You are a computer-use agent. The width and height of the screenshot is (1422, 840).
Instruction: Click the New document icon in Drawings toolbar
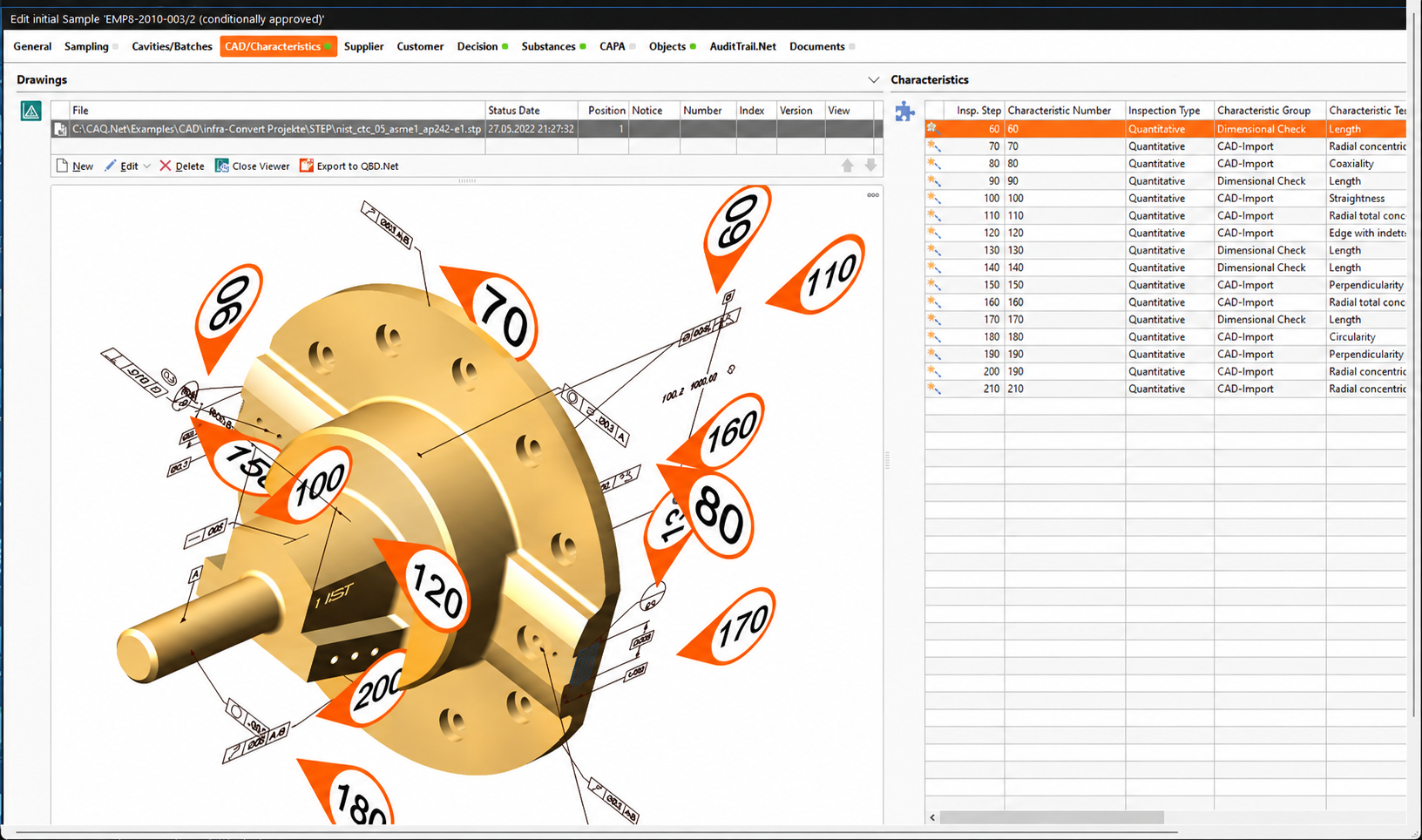pyautogui.click(x=62, y=166)
